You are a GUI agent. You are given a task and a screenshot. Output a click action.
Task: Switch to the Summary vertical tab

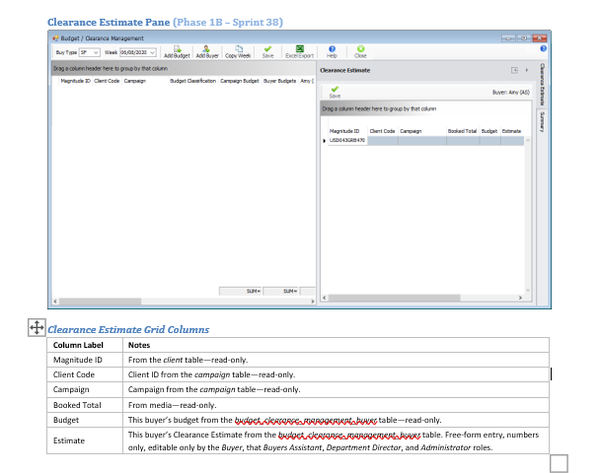[541, 121]
